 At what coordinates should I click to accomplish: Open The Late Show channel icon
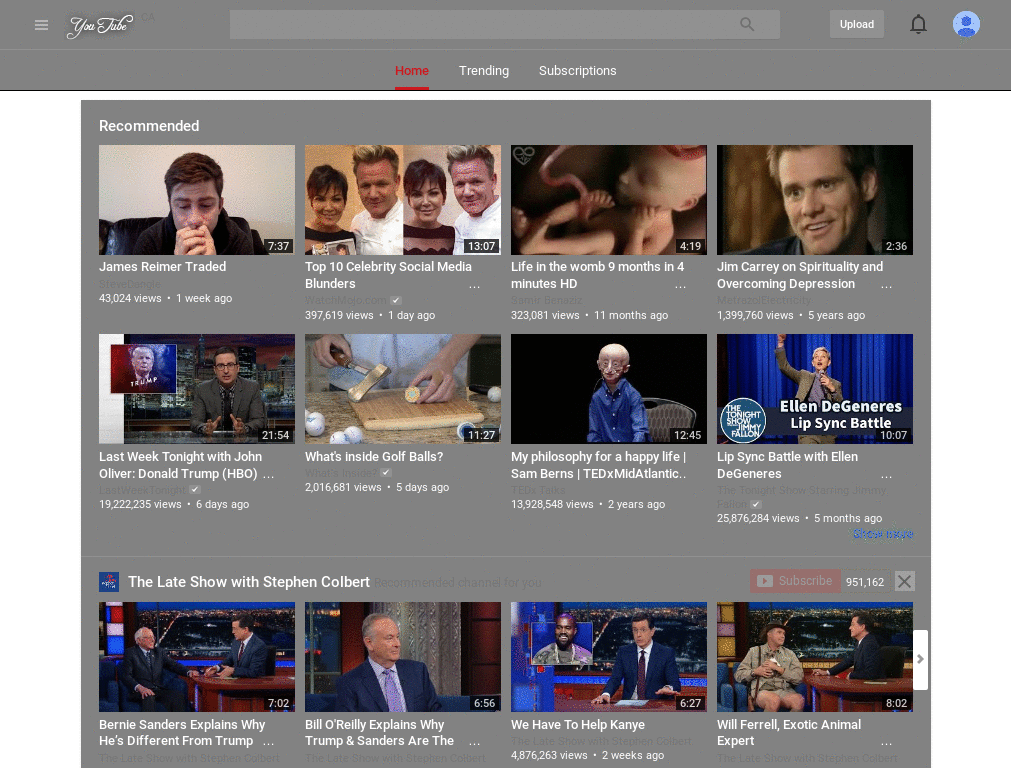[x=108, y=581]
